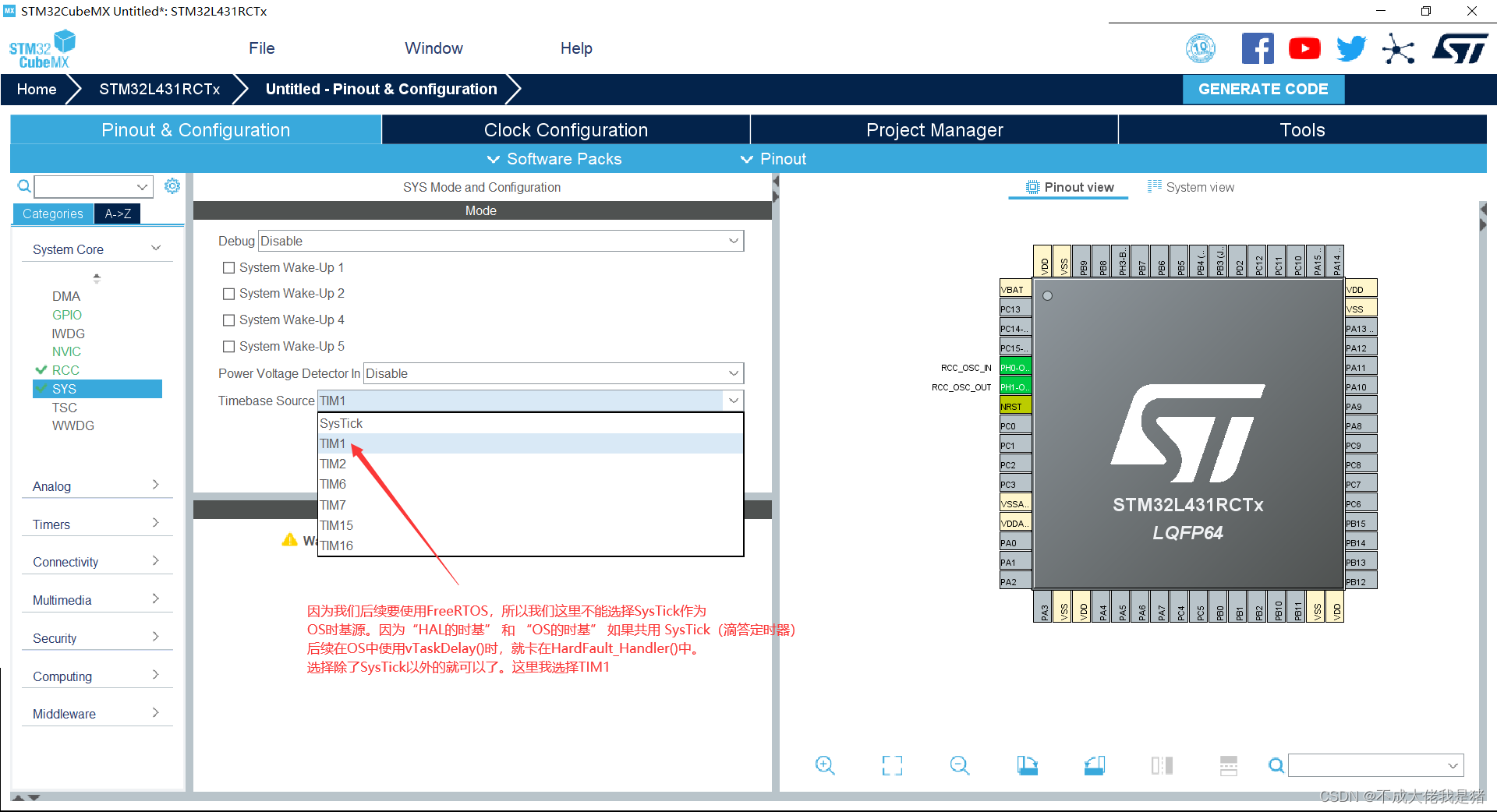1497x812 pixels.
Task: Click the STM32L431RCTx breadcrumb
Action: click(x=159, y=89)
